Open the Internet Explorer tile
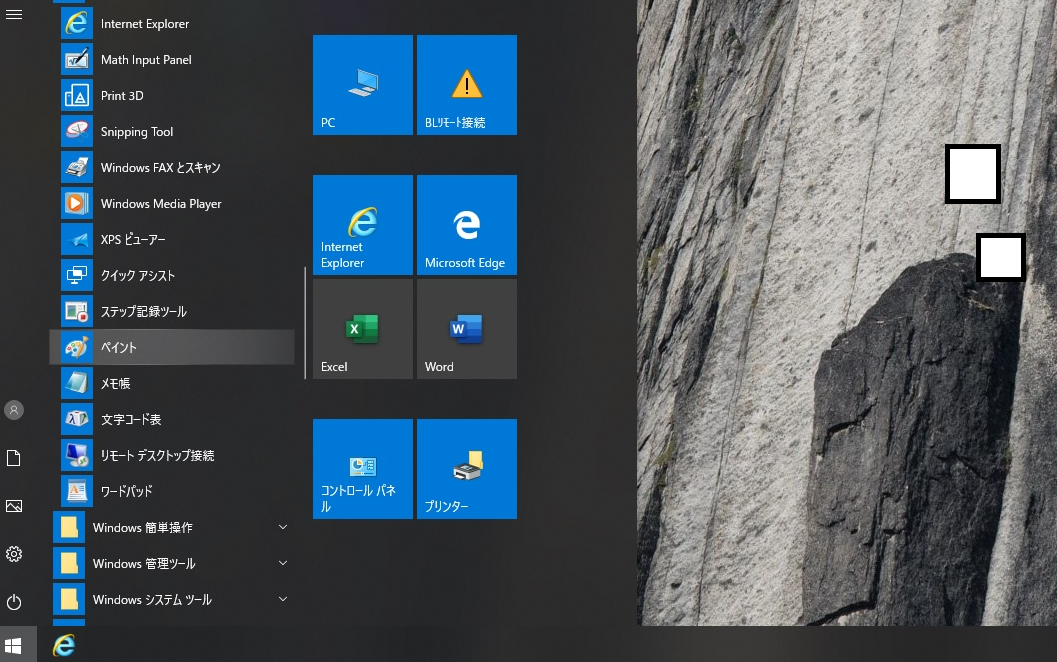The height and width of the screenshot is (662, 1057). (x=363, y=225)
